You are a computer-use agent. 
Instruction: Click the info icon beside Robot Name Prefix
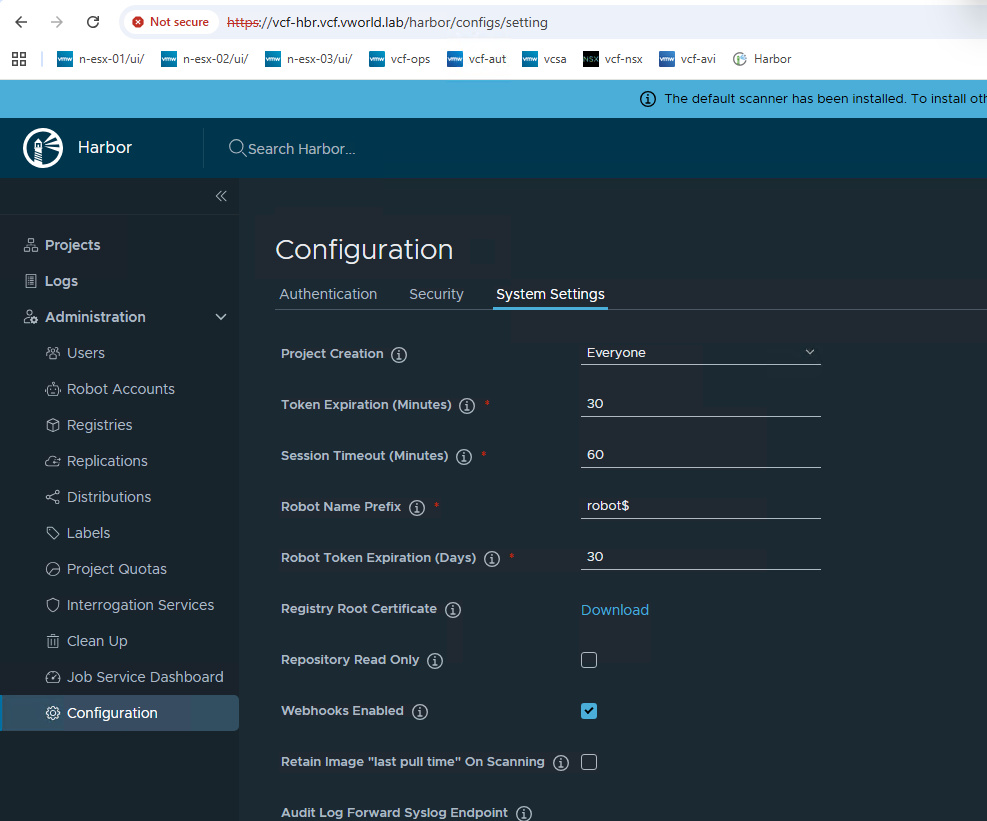pyautogui.click(x=417, y=508)
